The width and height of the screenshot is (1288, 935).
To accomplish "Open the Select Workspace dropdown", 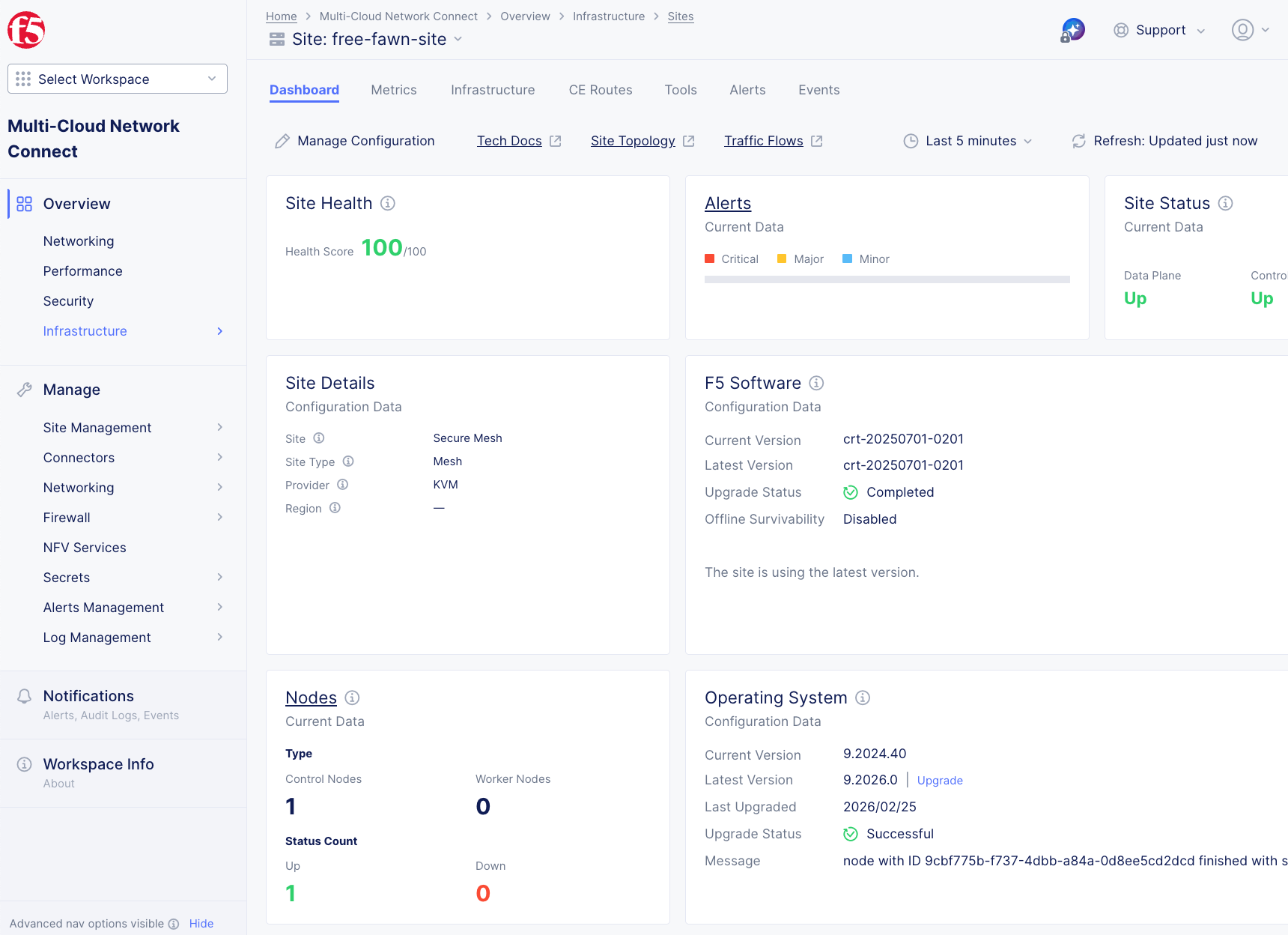I will [x=118, y=79].
